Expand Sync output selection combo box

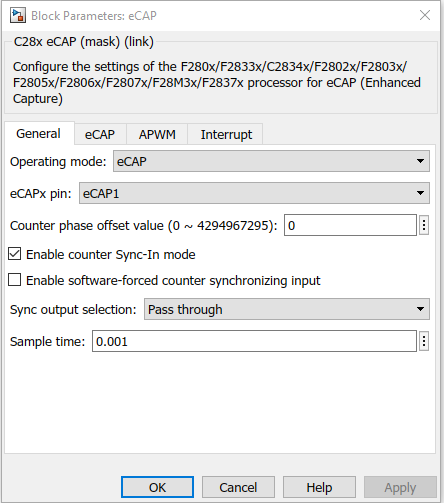[287, 309]
